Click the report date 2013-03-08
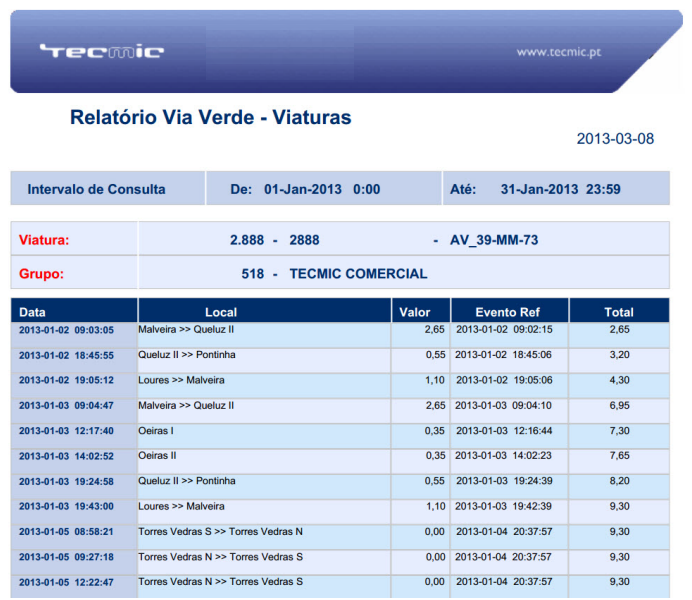 615,139
